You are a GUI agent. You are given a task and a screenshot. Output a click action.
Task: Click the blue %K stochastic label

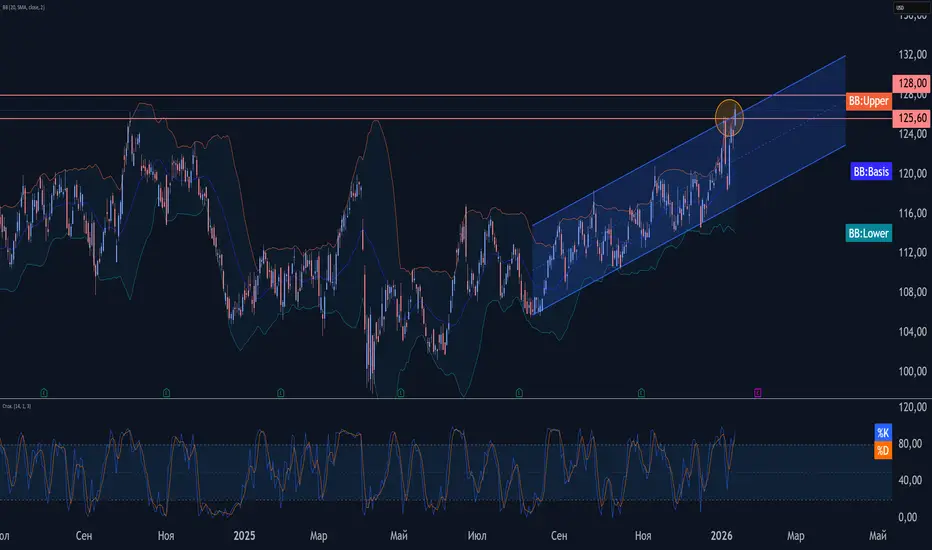[x=883, y=432]
